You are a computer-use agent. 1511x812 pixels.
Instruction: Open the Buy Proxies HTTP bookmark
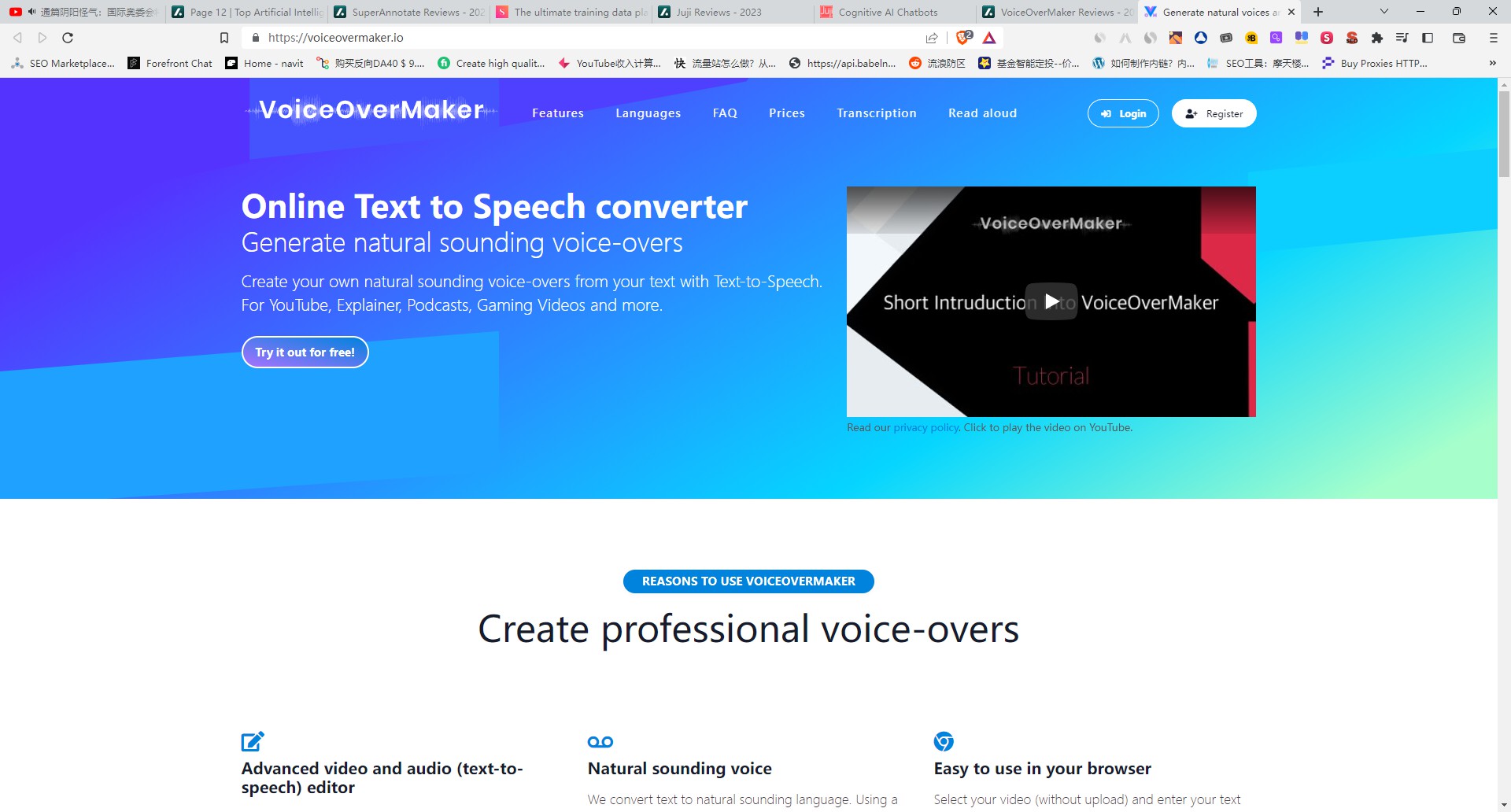pyautogui.click(x=1375, y=63)
